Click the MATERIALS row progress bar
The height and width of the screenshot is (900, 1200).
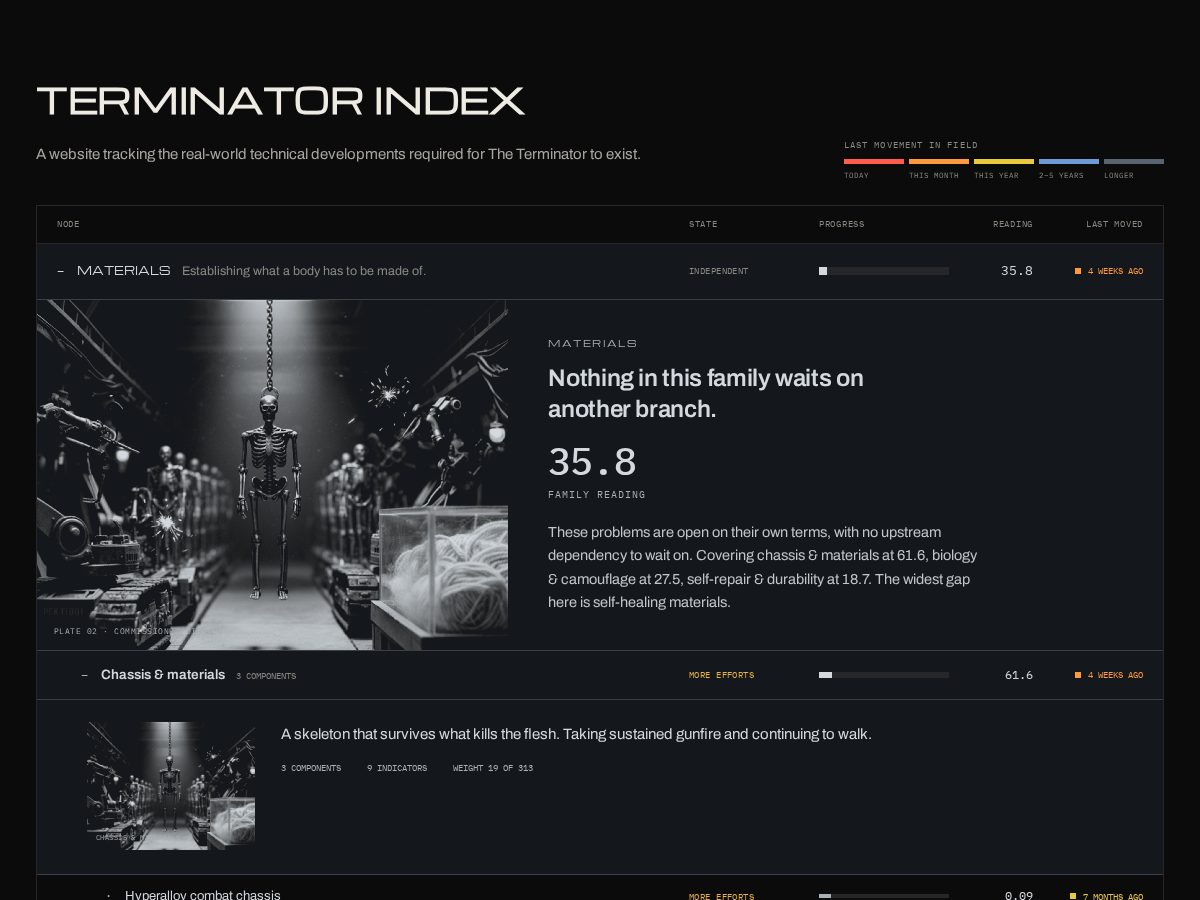click(x=884, y=271)
